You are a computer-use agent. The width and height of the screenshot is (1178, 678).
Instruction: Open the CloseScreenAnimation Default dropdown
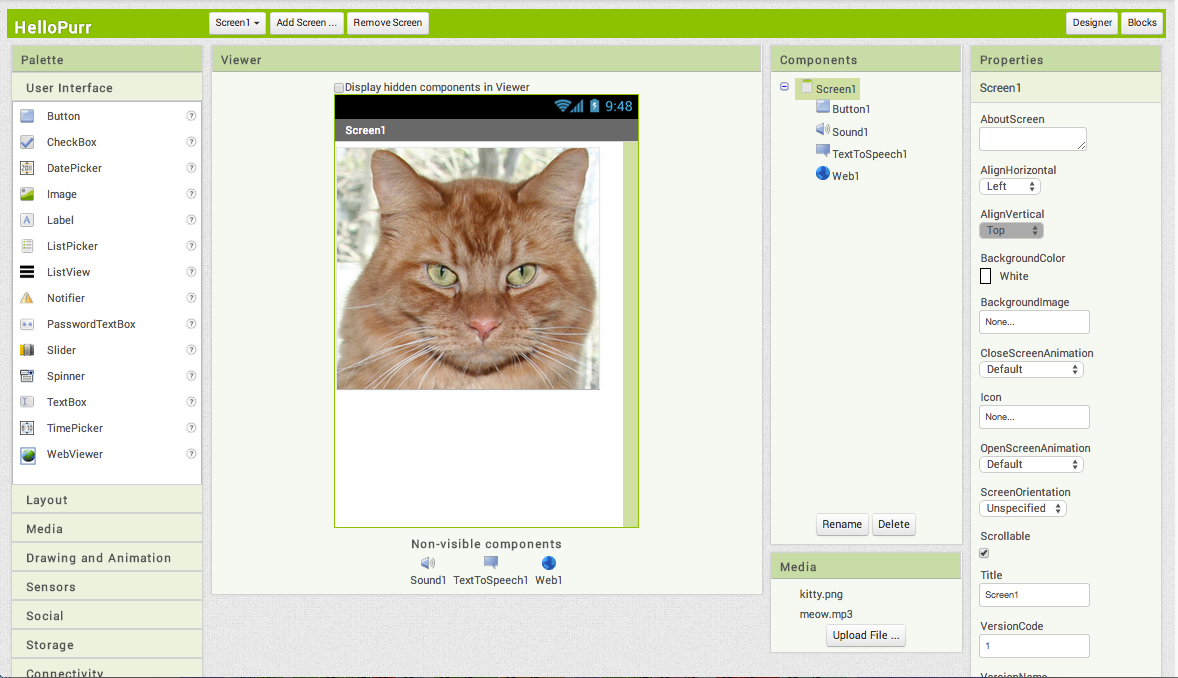coord(1032,369)
